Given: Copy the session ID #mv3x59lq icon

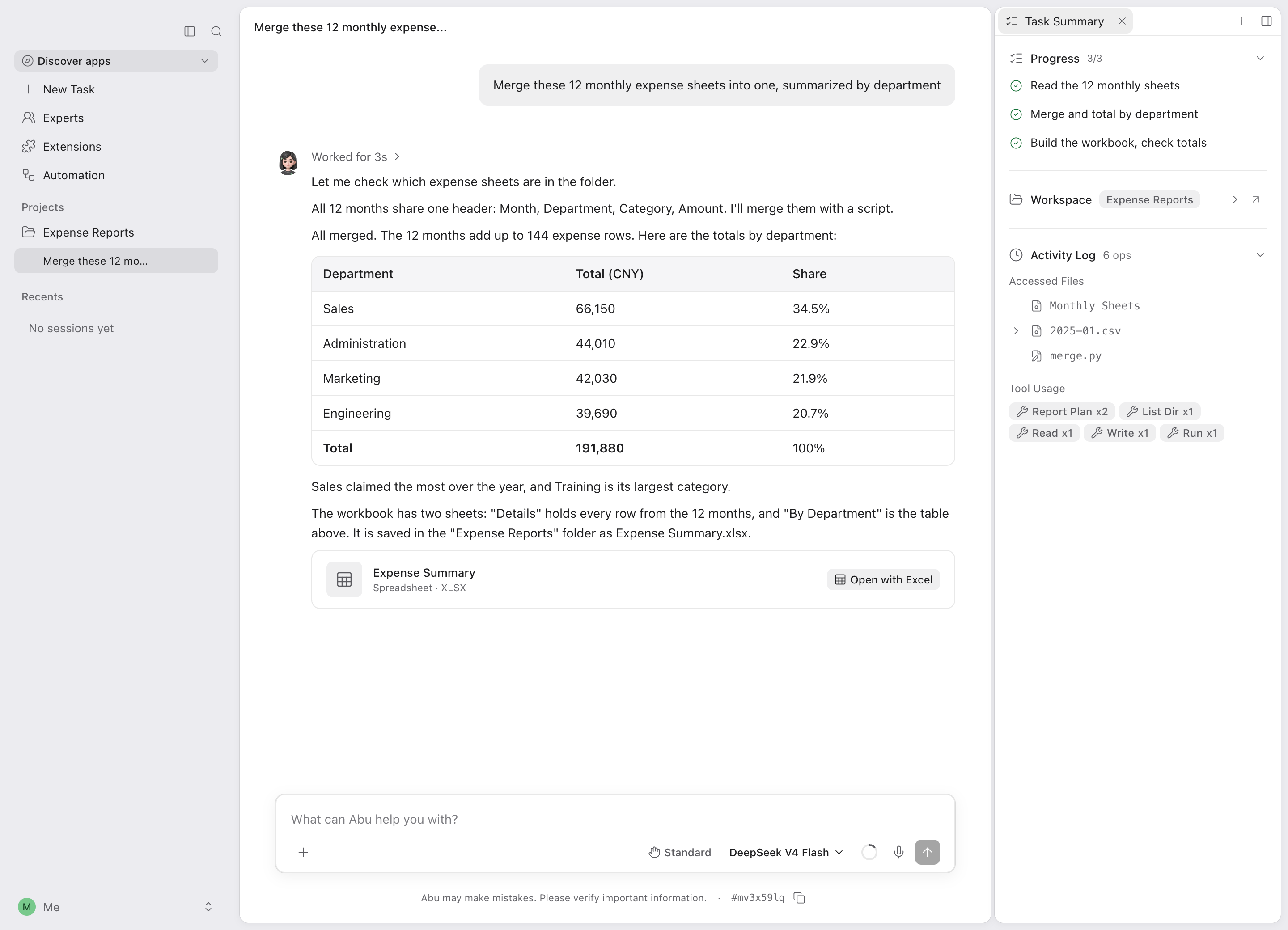Looking at the screenshot, I should [x=800, y=898].
